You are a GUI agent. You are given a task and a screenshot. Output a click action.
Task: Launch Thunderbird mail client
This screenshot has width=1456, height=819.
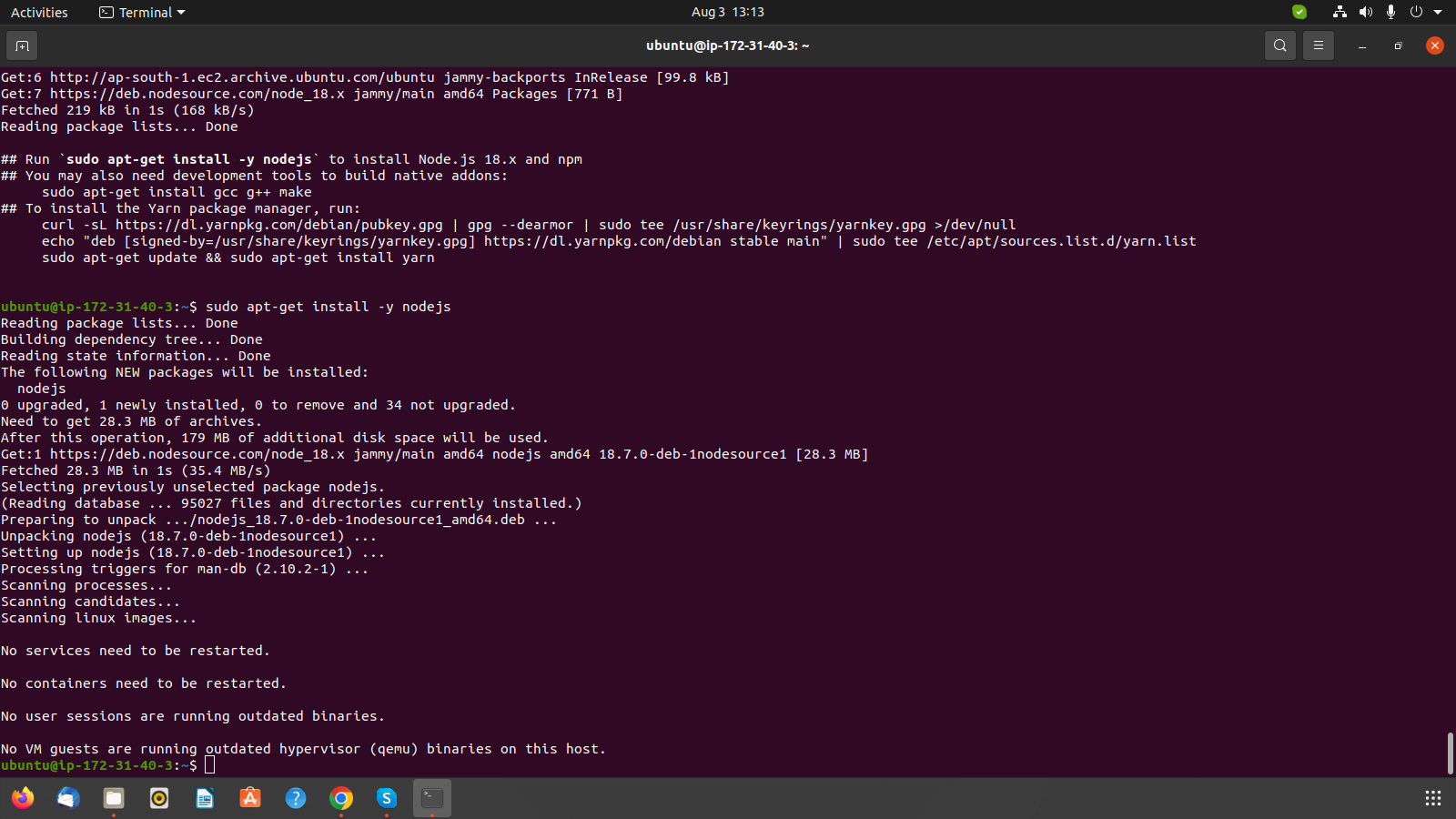68,798
